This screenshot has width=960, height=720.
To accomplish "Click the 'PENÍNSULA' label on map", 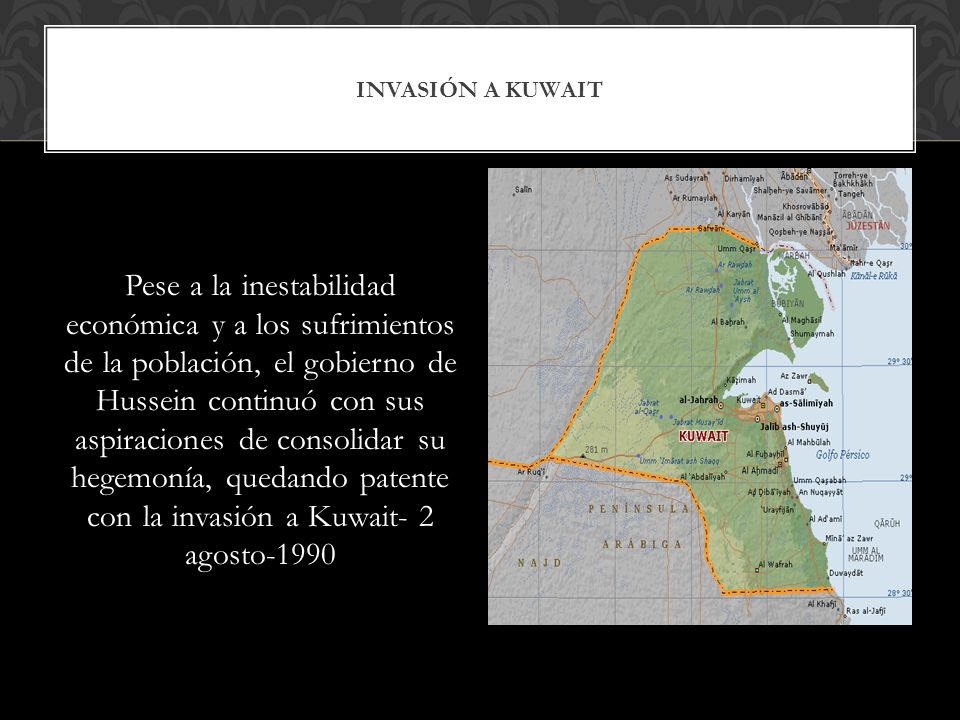I will (x=639, y=509).
